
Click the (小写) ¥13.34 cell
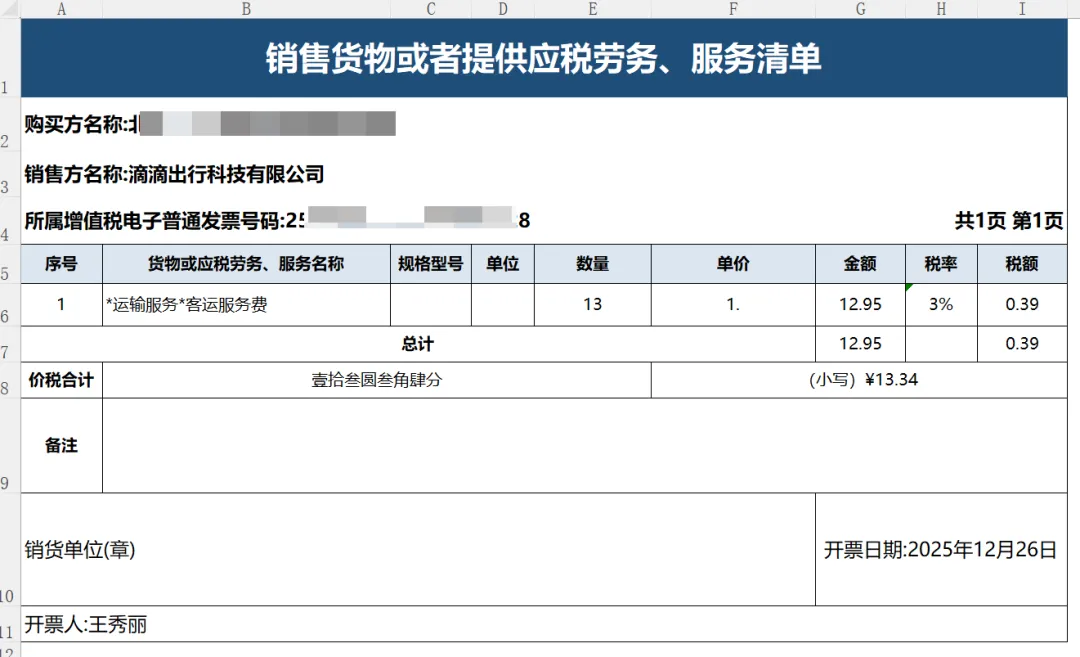pyautogui.click(x=860, y=380)
